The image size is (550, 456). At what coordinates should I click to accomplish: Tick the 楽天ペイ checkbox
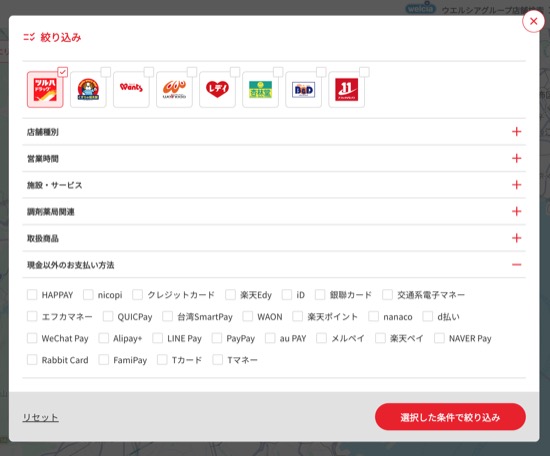381,338
